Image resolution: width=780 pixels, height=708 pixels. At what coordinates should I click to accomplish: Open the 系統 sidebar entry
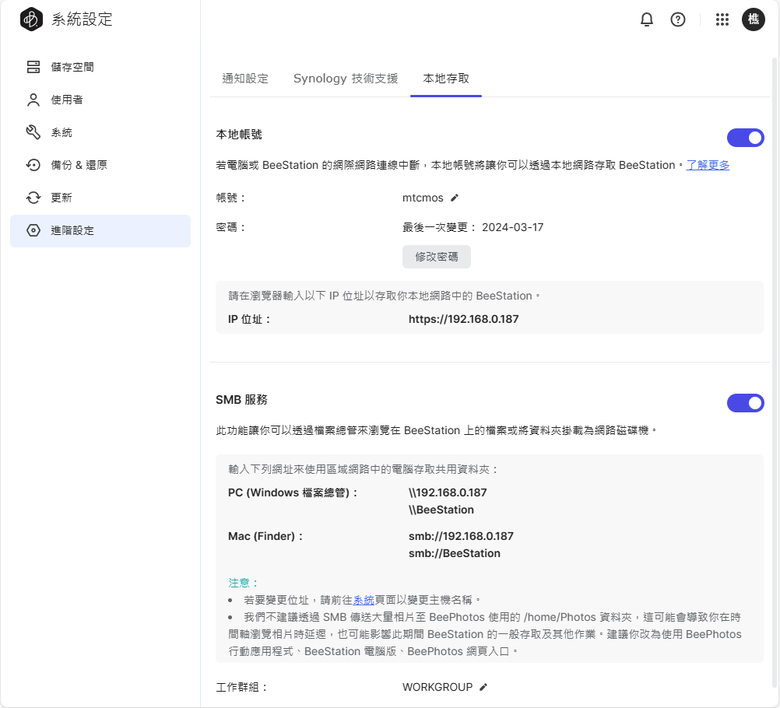(100, 132)
